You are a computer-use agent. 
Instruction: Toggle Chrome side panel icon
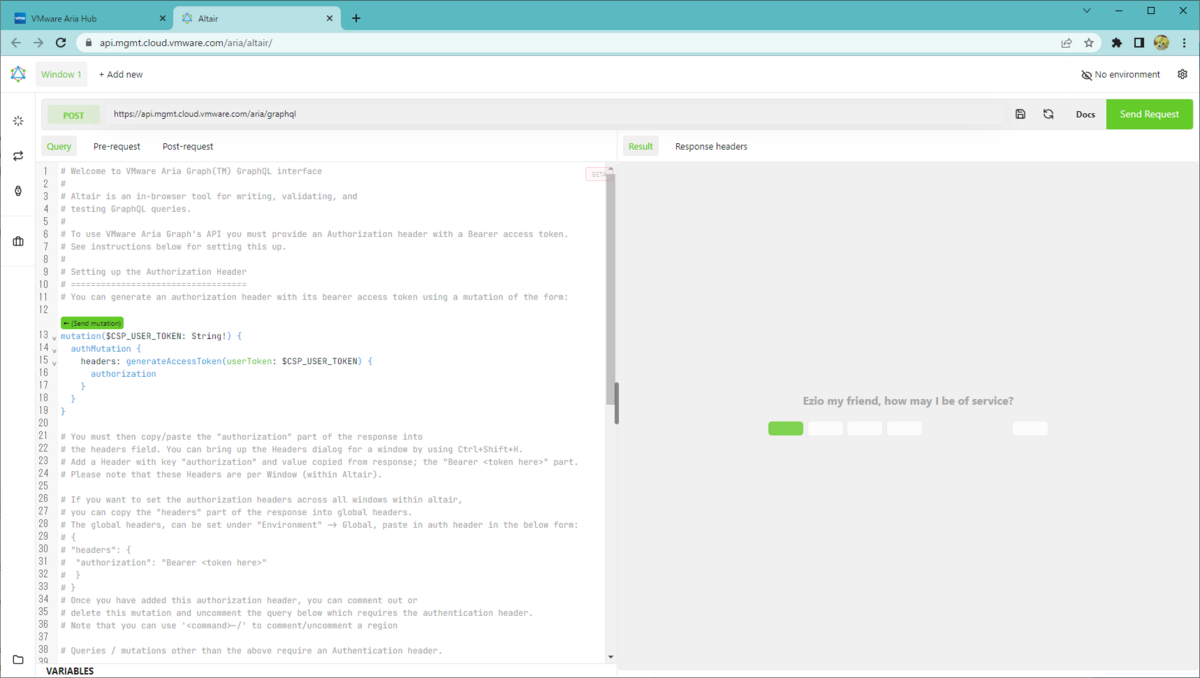coord(1139,43)
